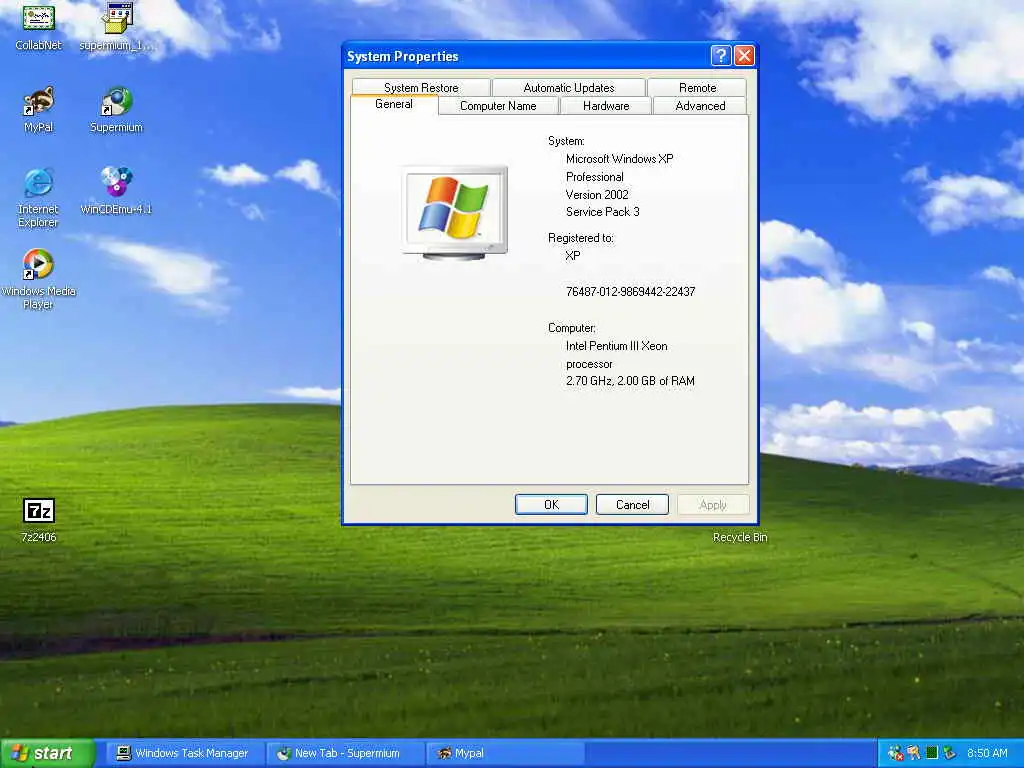Click the 'Service Pack 3' text
This screenshot has height=768, width=1024.
coord(602,212)
